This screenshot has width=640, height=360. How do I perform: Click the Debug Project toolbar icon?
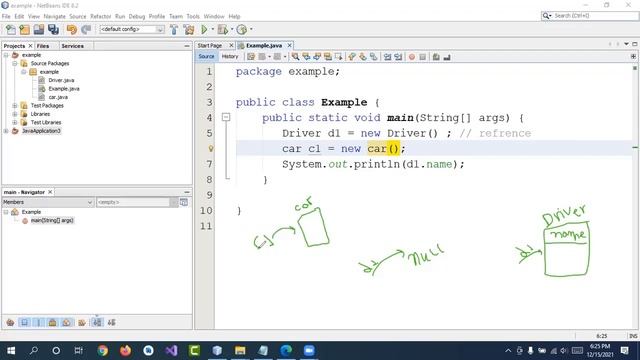coord(223,29)
